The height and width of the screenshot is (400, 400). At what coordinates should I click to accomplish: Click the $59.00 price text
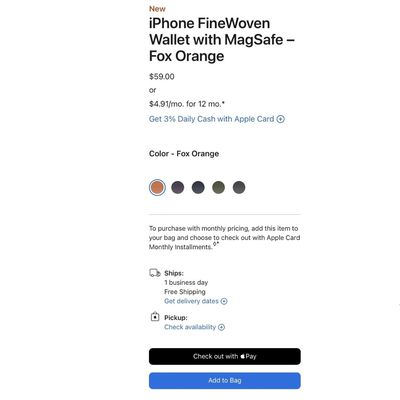click(162, 77)
